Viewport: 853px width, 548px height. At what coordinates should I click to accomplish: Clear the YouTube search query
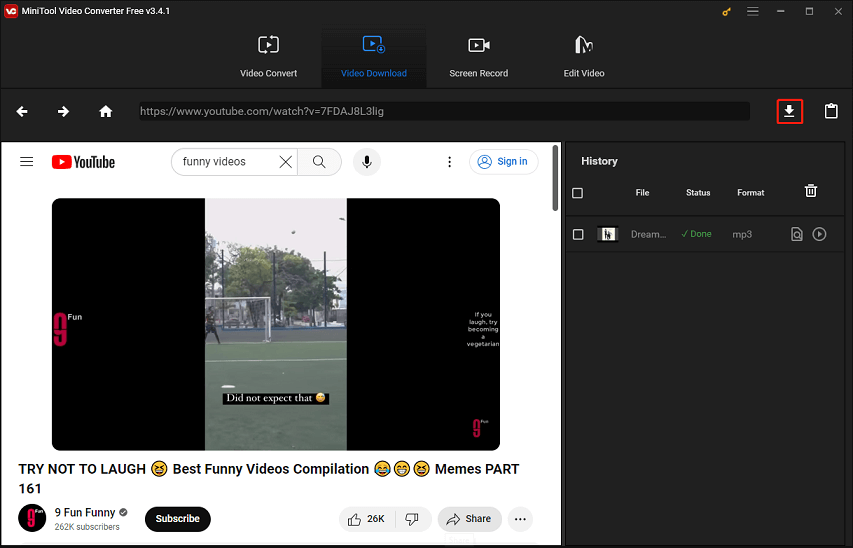point(286,162)
